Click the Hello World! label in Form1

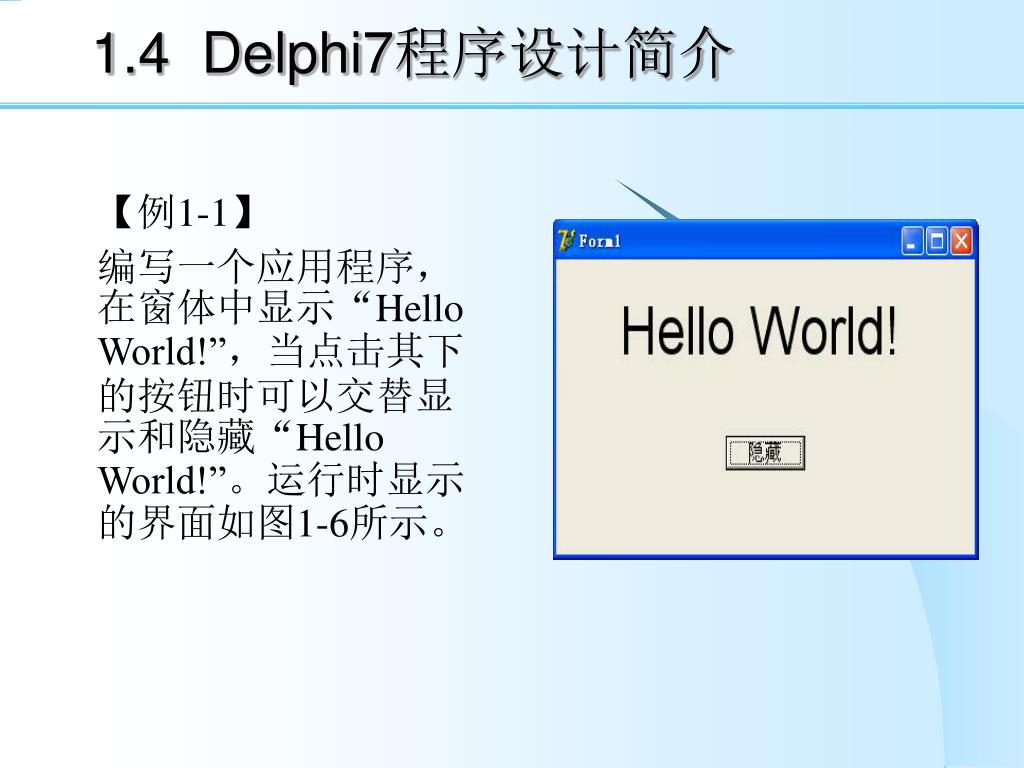759,331
